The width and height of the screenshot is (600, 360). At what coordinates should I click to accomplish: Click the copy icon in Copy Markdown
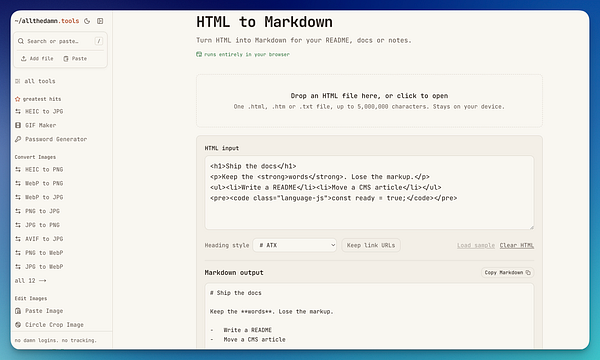pos(528,273)
